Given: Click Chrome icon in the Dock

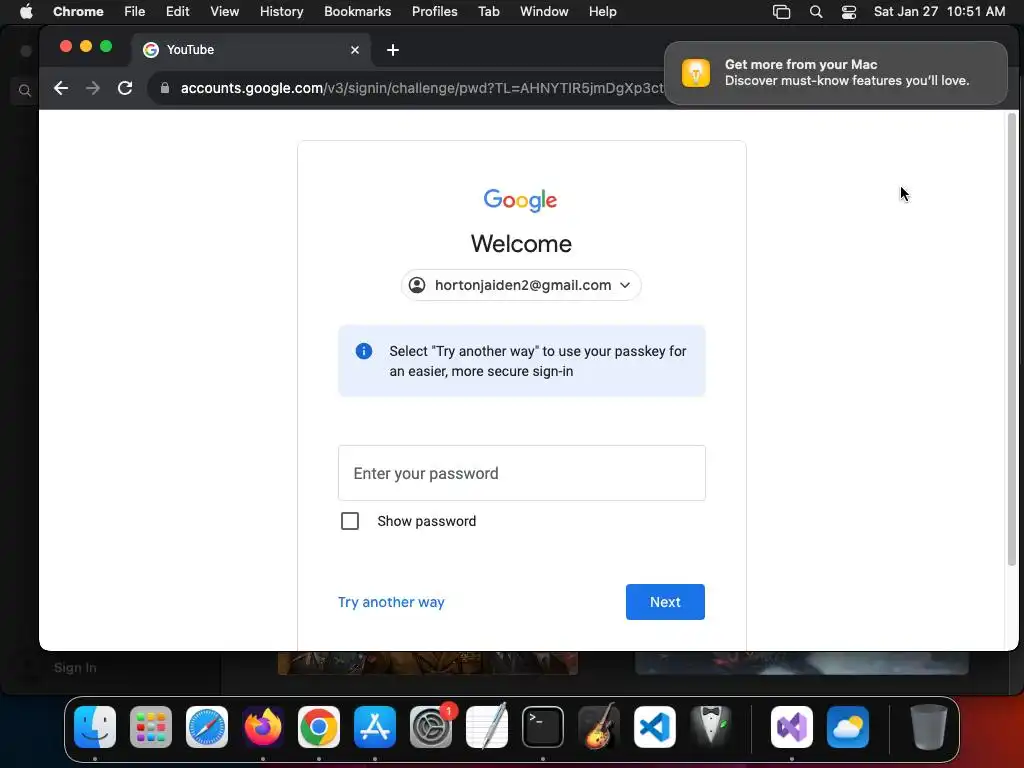Looking at the screenshot, I should [319, 727].
